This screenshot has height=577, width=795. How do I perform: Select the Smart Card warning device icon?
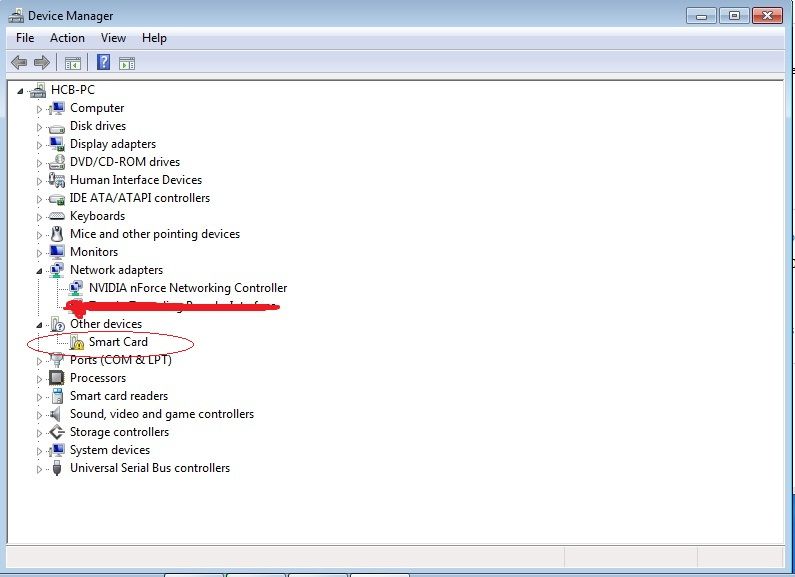(x=77, y=343)
